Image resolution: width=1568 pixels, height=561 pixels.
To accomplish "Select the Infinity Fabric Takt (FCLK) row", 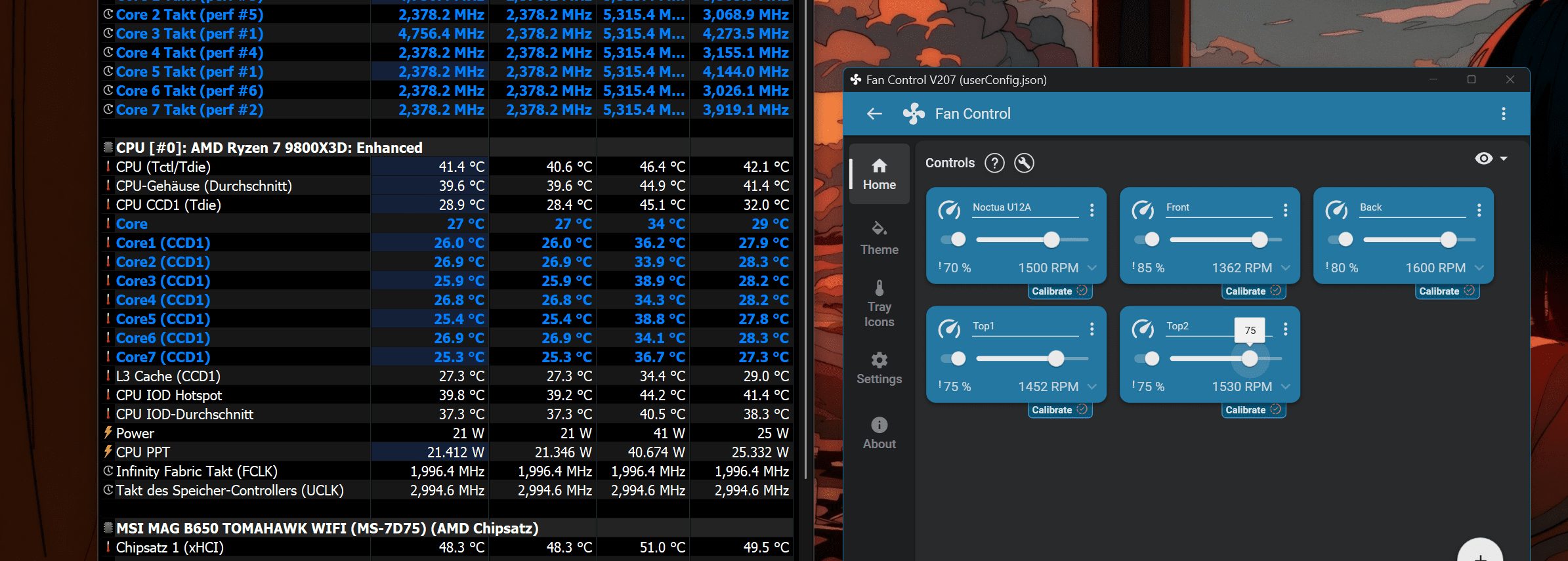I will (446, 471).
